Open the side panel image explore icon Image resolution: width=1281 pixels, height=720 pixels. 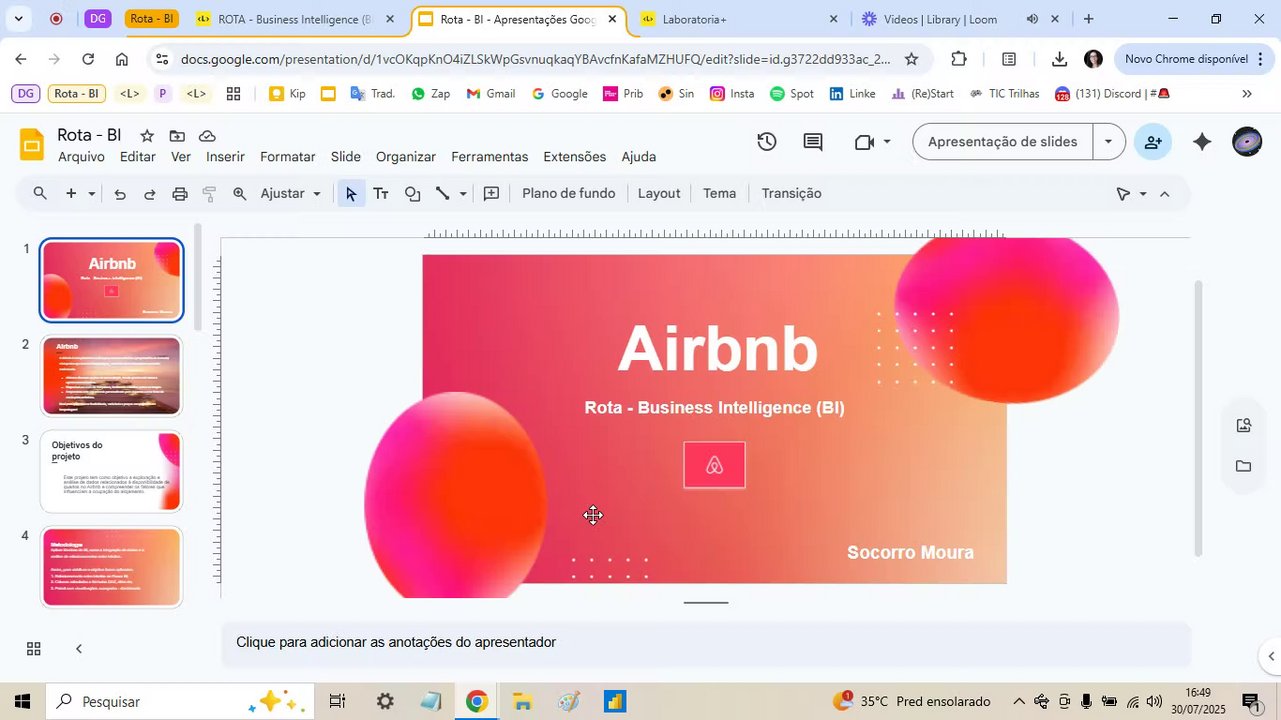(1243, 425)
